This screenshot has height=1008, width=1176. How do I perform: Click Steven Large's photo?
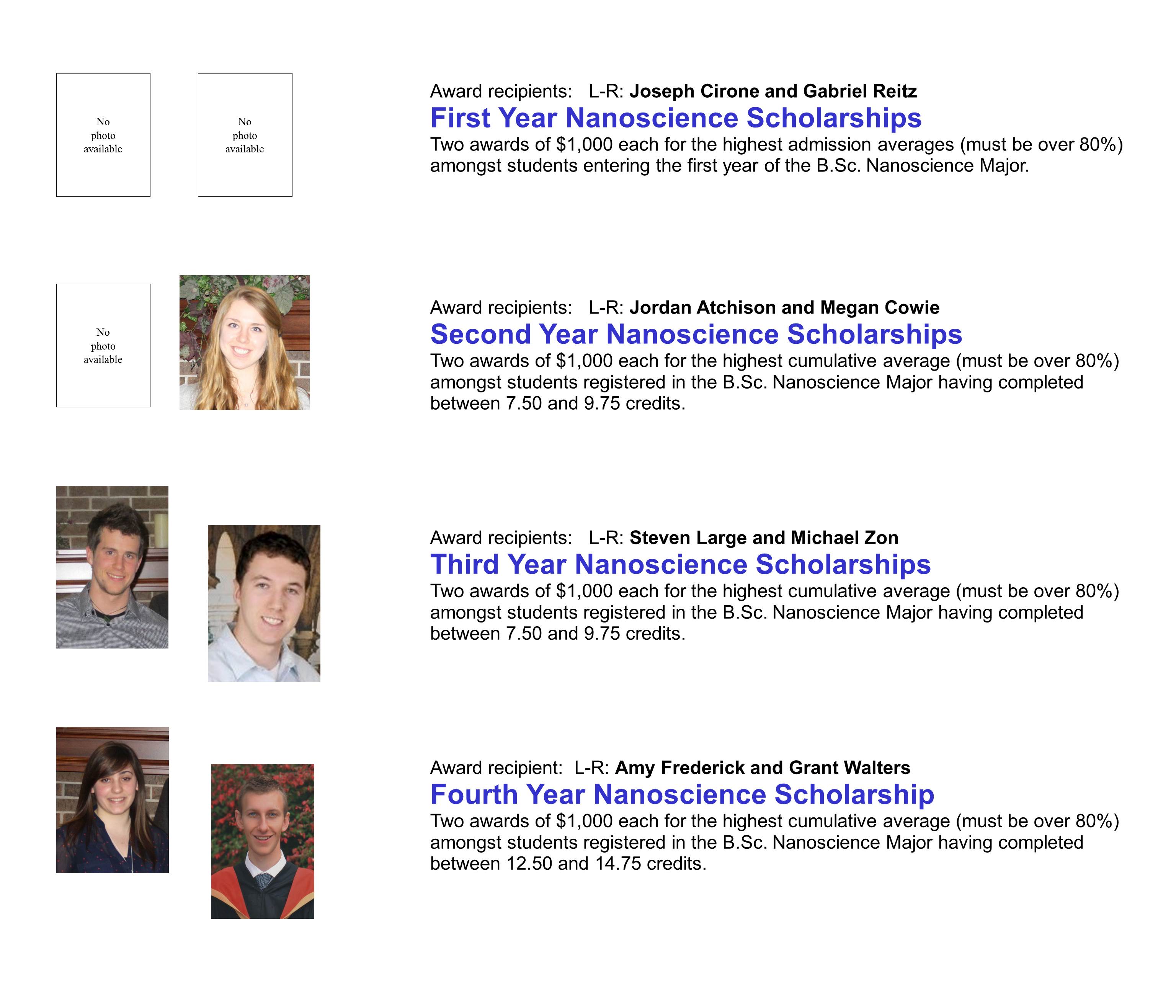[113, 567]
